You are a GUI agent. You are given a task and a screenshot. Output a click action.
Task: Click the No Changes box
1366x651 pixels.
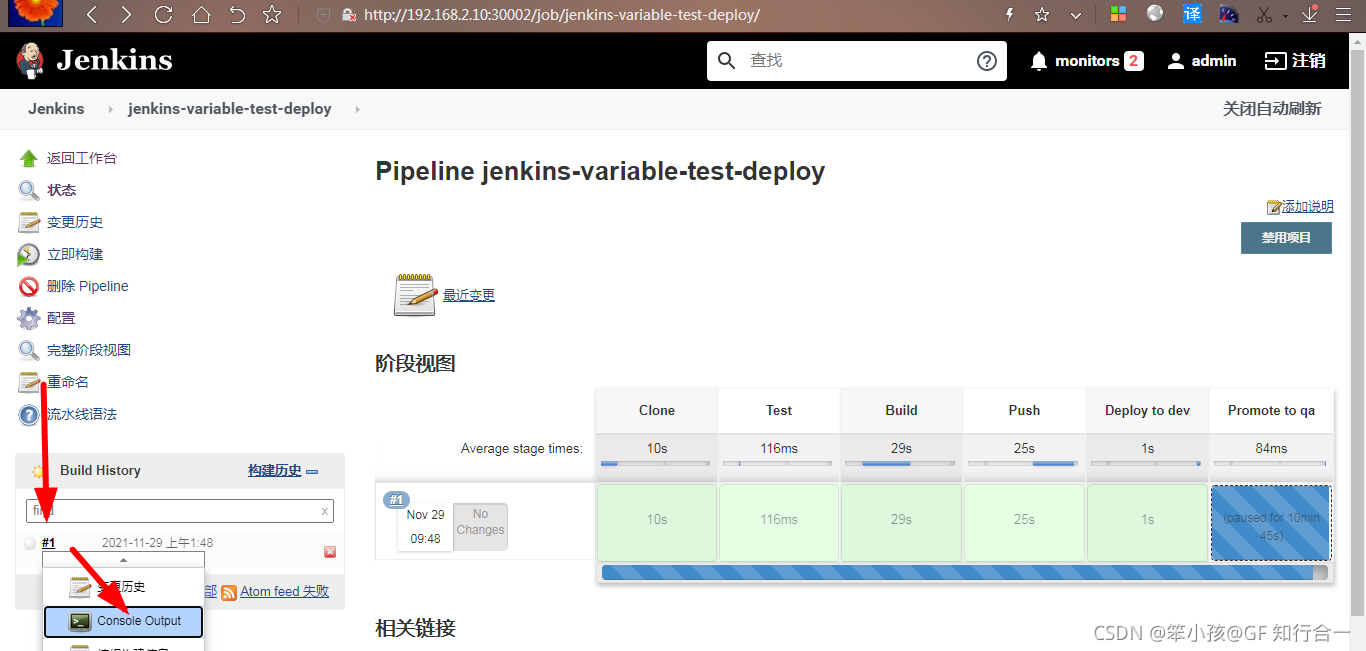(481, 526)
